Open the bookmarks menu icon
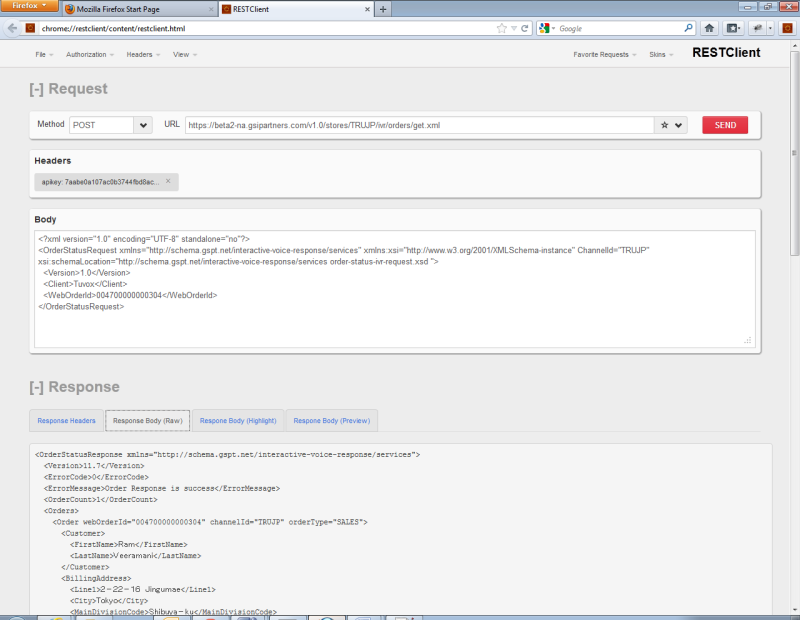 [734, 28]
